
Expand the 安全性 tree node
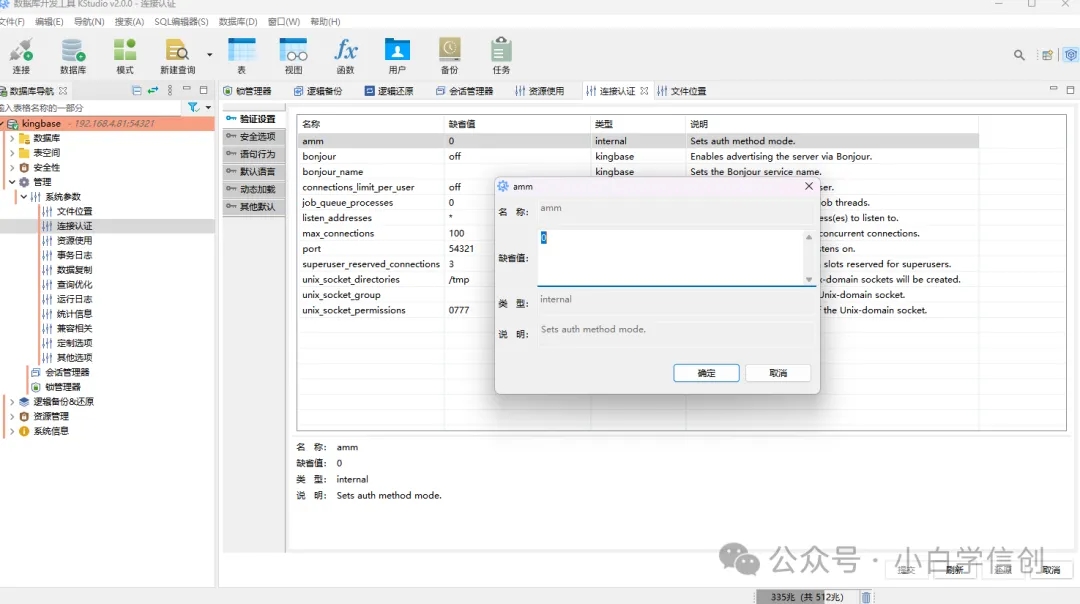coord(12,167)
